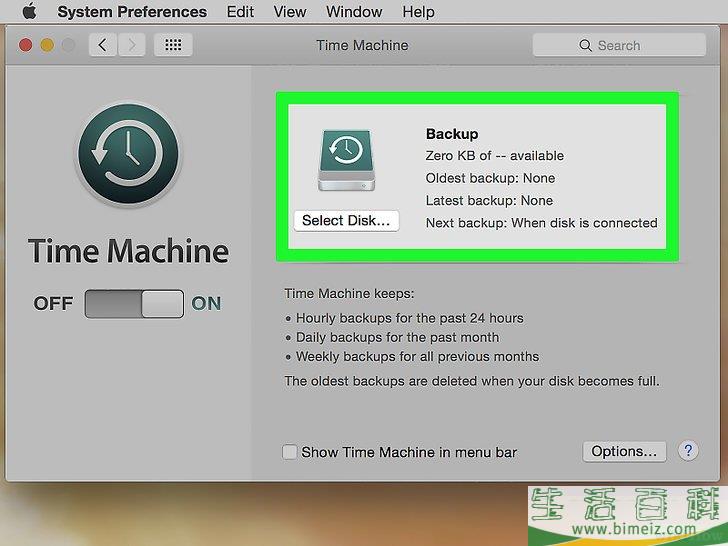This screenshot has height=546, width=728.
Task: Open the Edit menu
Action: click(x=240, y=12)
